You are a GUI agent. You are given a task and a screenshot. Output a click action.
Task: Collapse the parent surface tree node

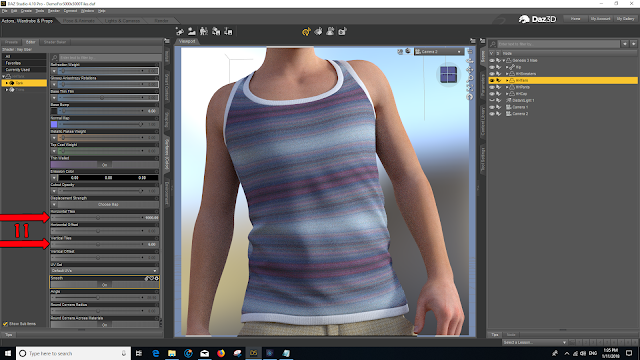[x=4, y=76]
